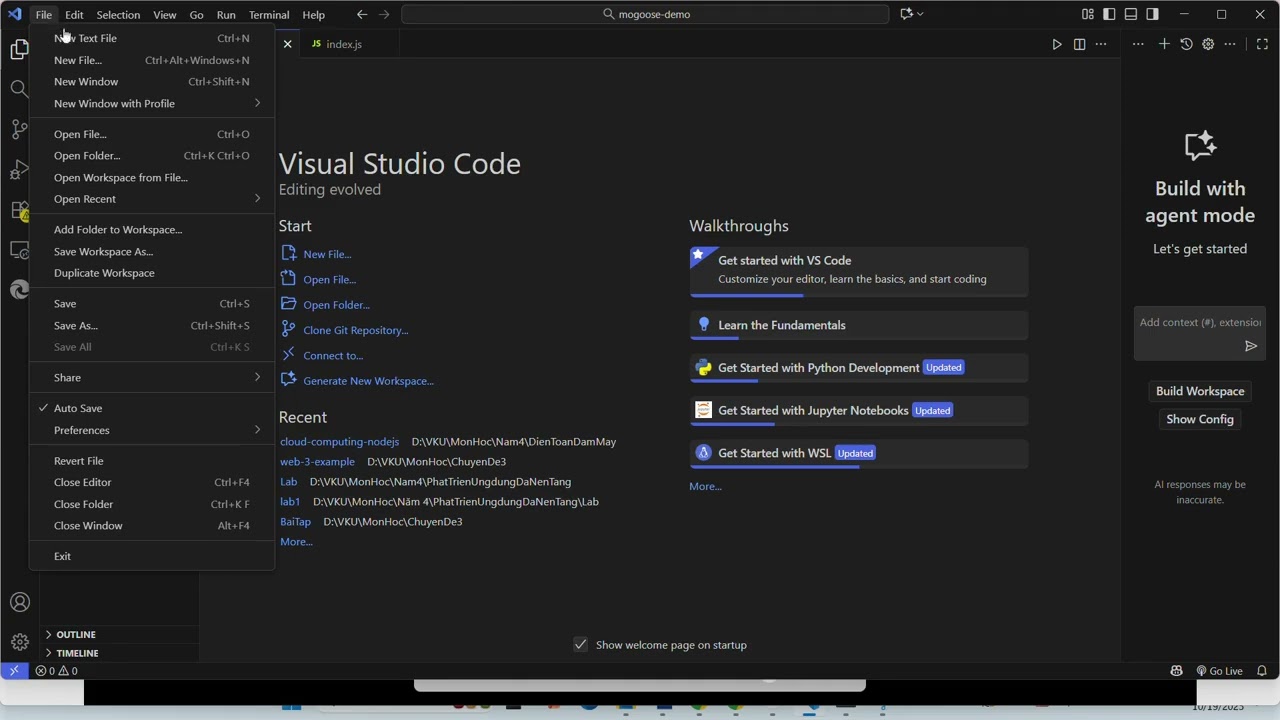Select Revert File in File menu
The height and width of the screenshot is (720, 1280).
tap(152, 461)
